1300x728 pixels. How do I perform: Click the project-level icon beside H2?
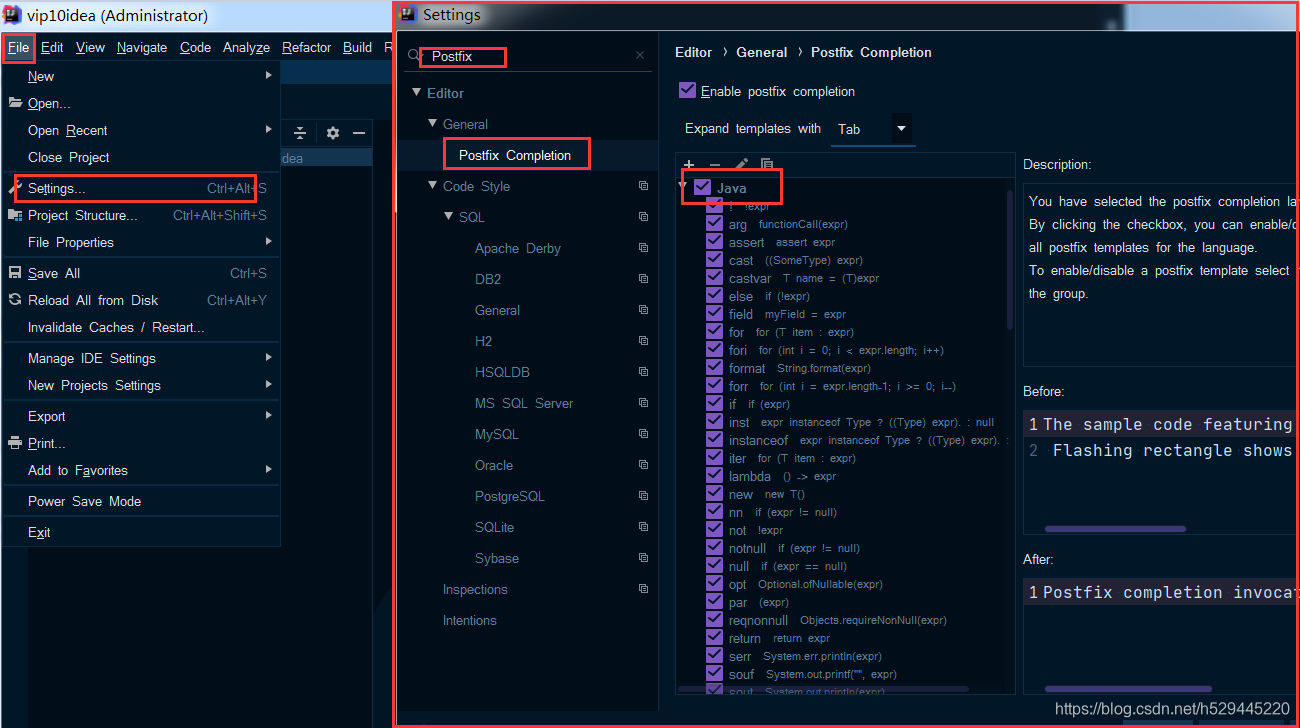pos(644,341)
